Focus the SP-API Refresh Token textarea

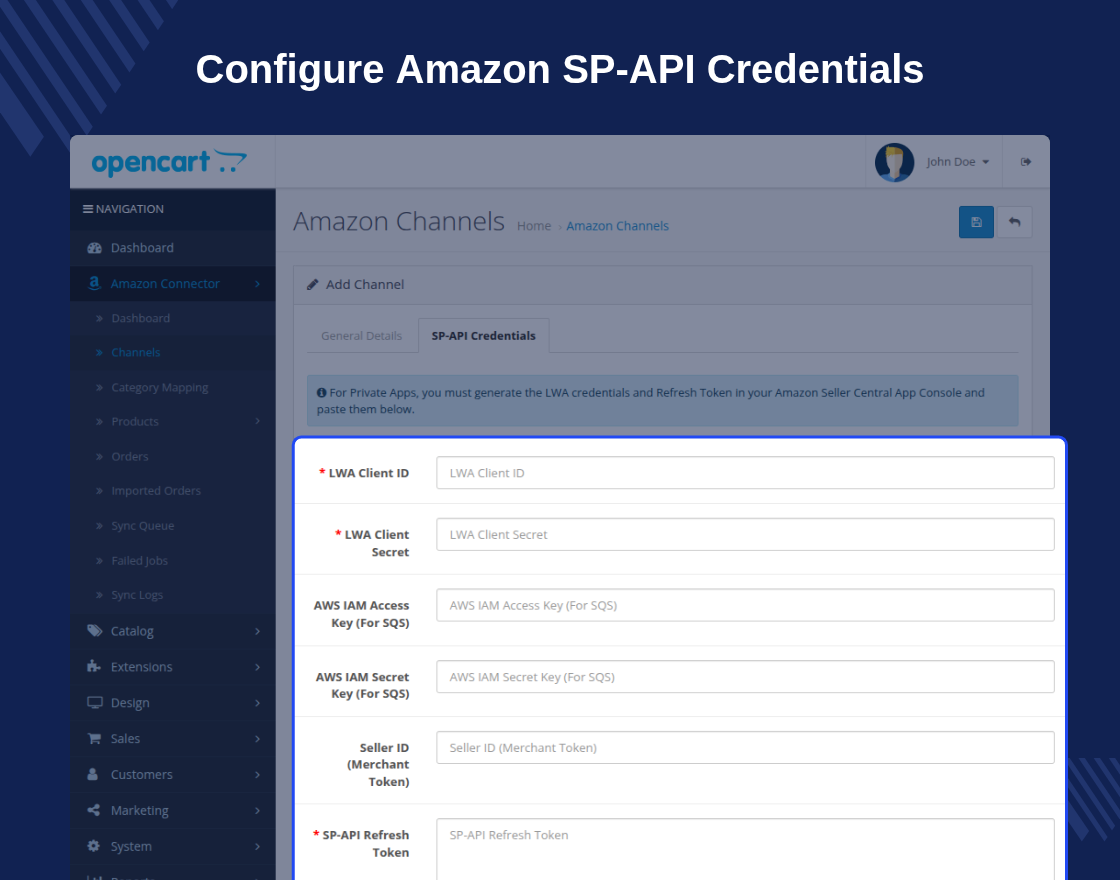(x=745, y=849)
